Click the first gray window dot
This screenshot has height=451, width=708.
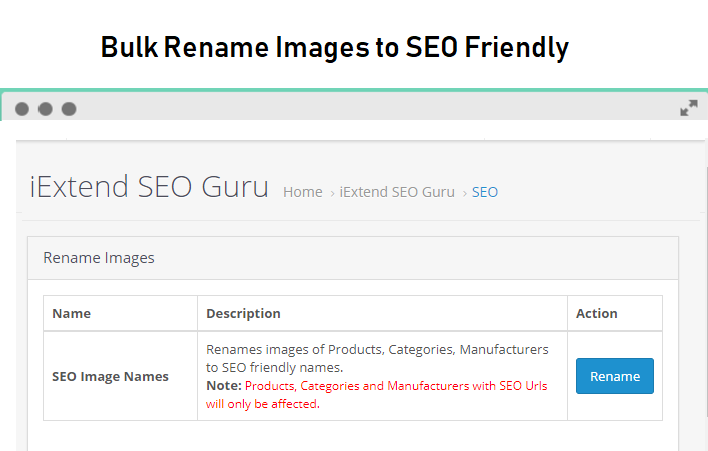pyautogui.click(x=22, y=109)
